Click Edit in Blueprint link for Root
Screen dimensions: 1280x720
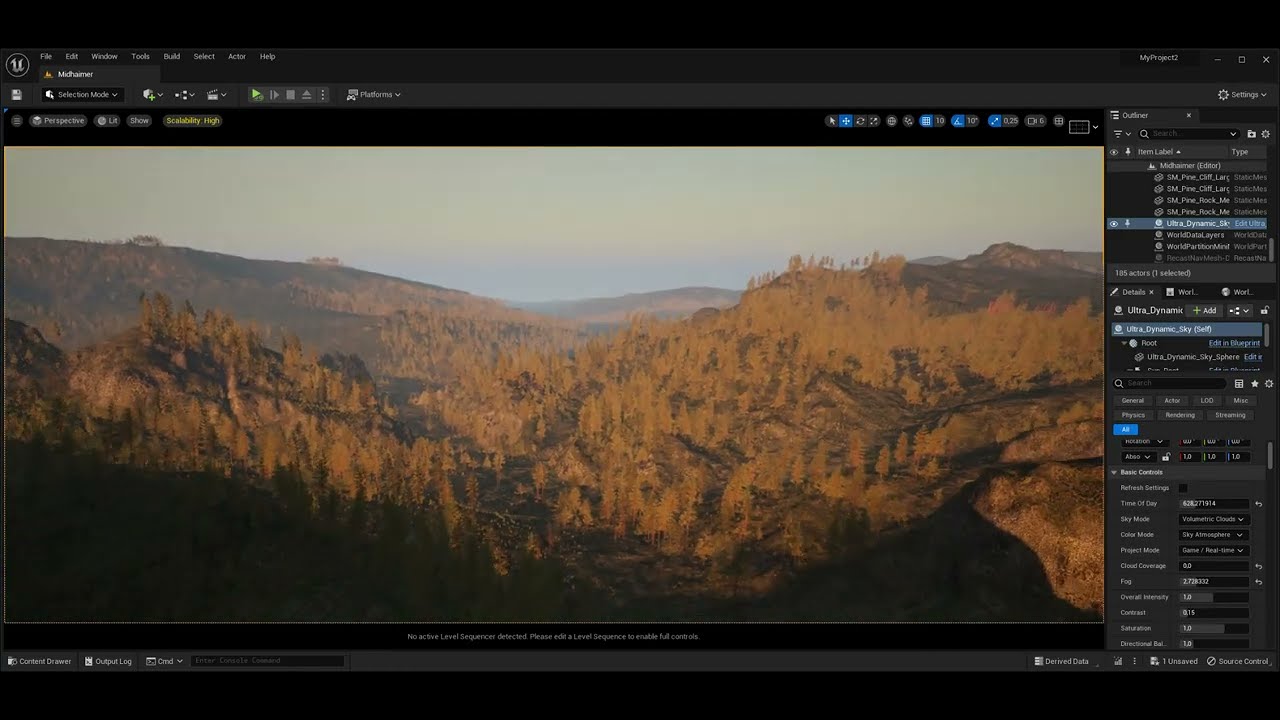[1234, 343]
